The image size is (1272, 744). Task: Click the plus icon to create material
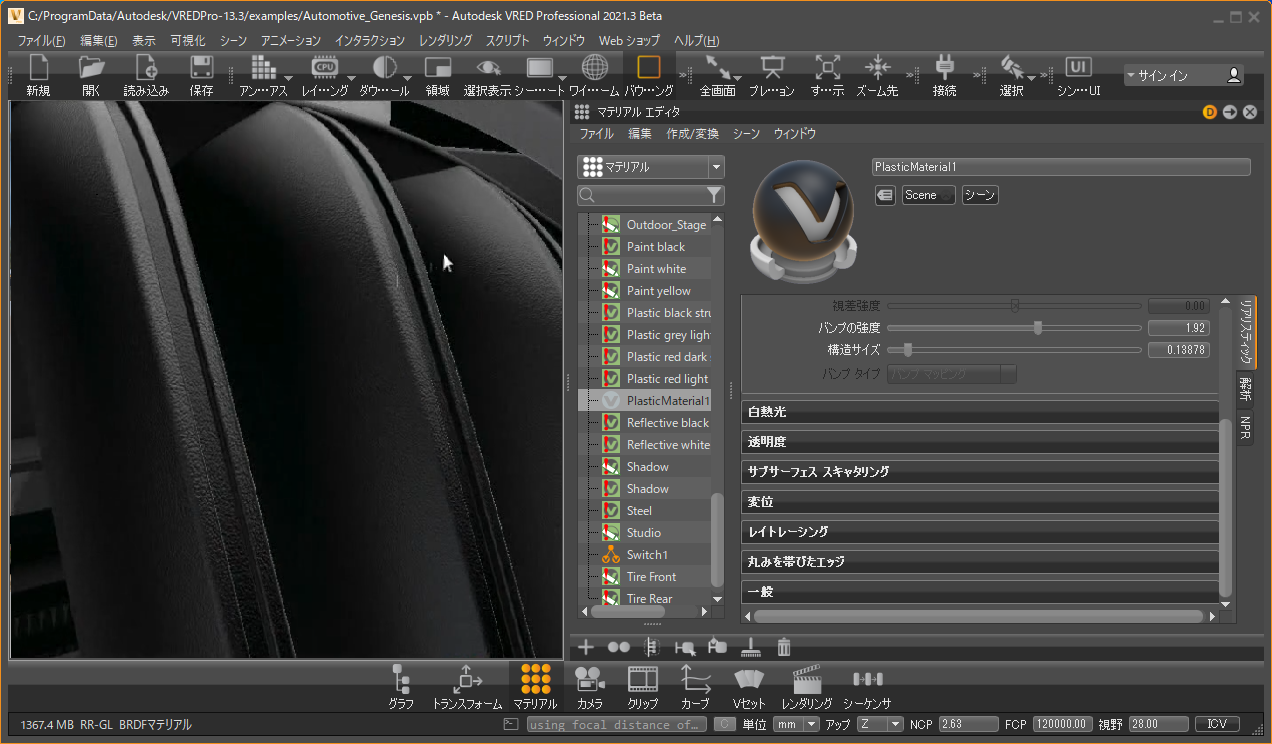[x=586, y=647]
